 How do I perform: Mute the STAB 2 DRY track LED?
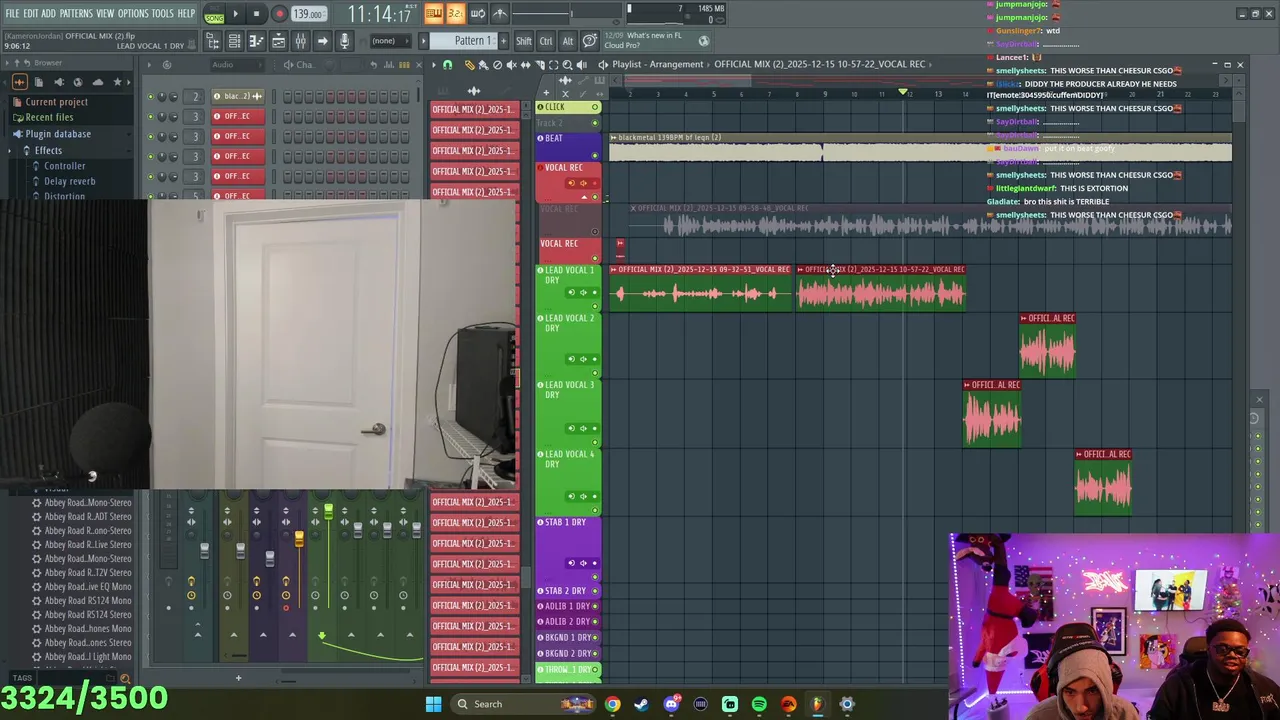tap(595, 591)
